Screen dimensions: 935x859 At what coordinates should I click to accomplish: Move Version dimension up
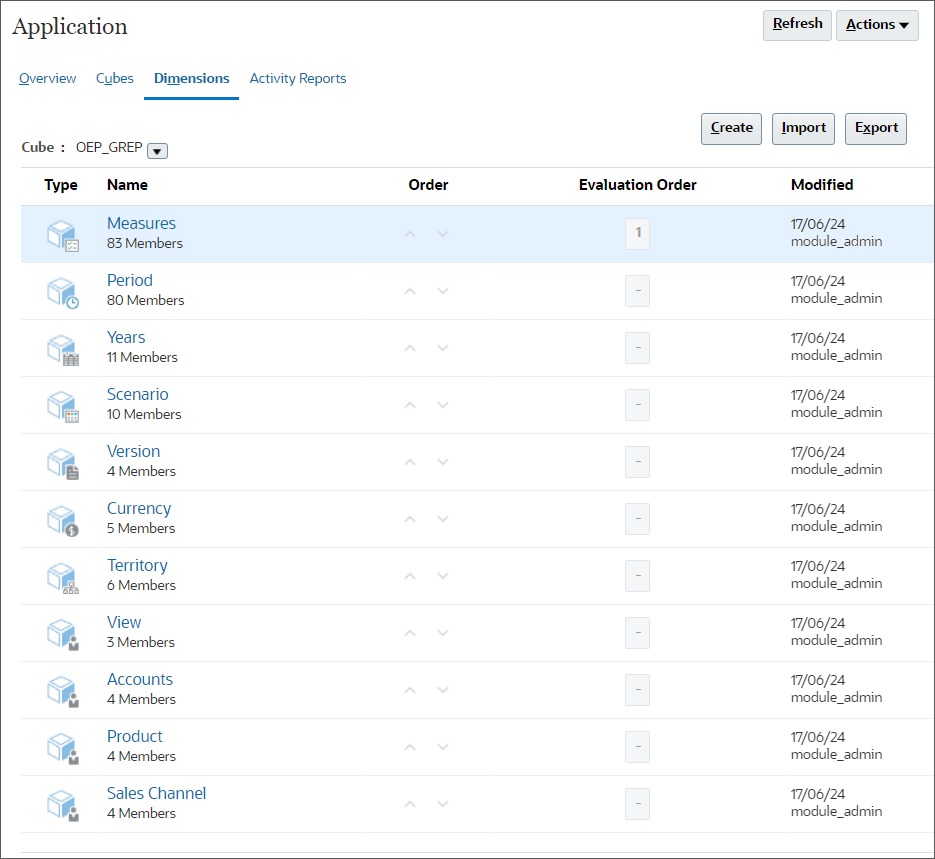point(410,462)
